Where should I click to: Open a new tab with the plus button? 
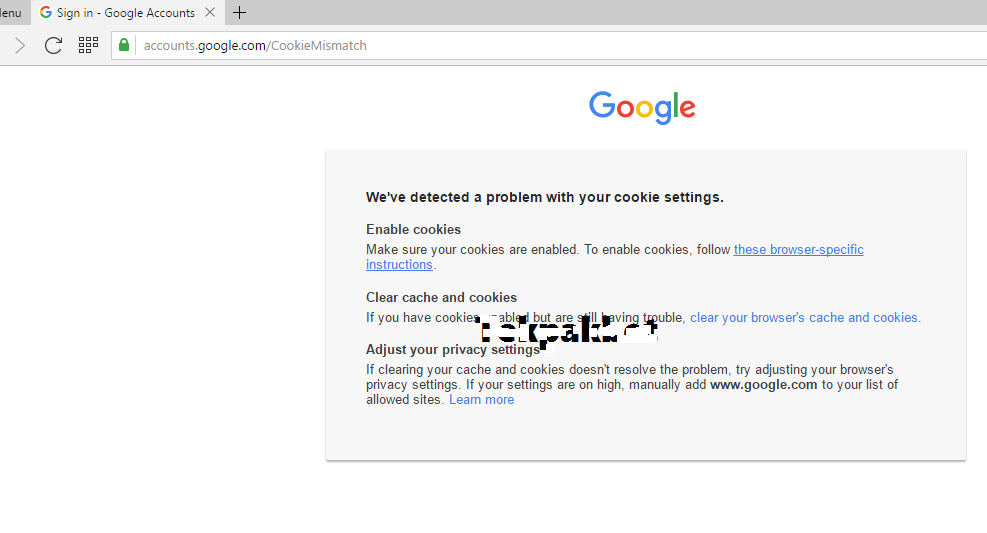point(239,13)
